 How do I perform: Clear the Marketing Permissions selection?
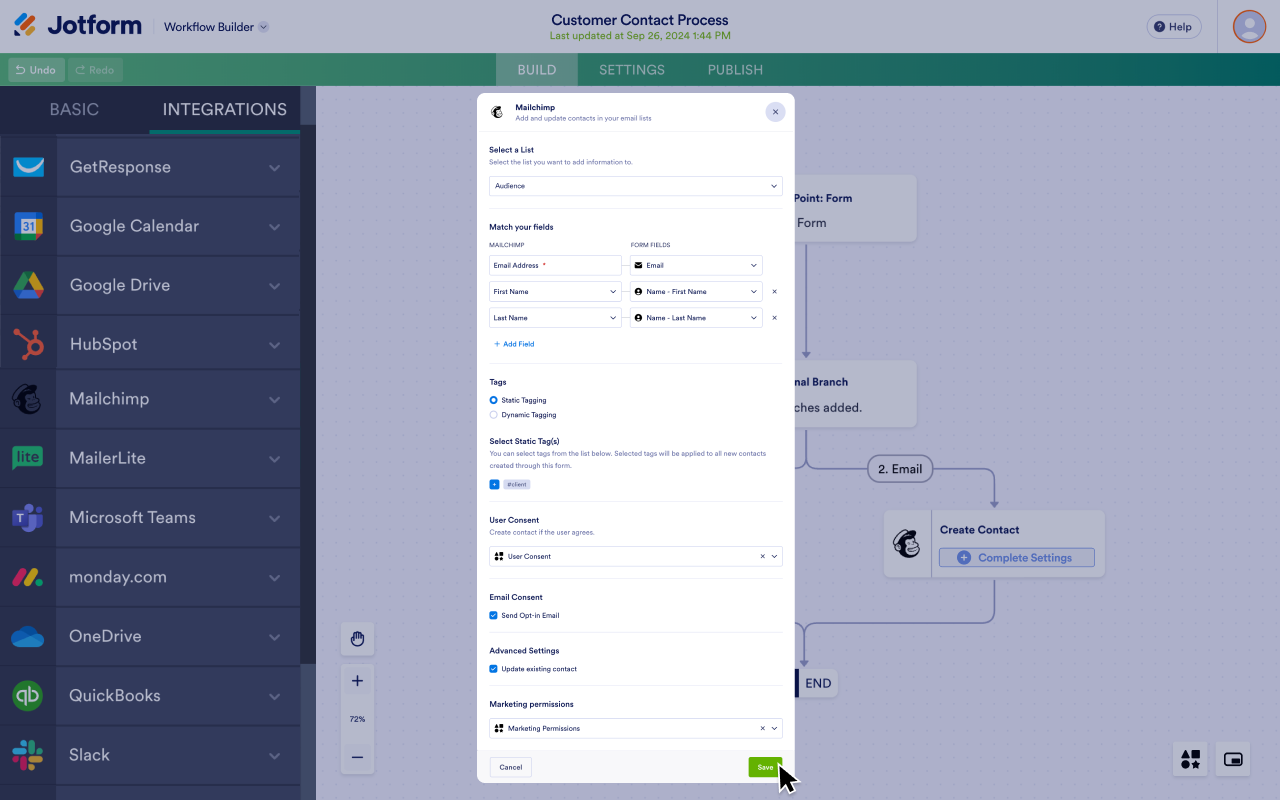(x=762, y=728)
